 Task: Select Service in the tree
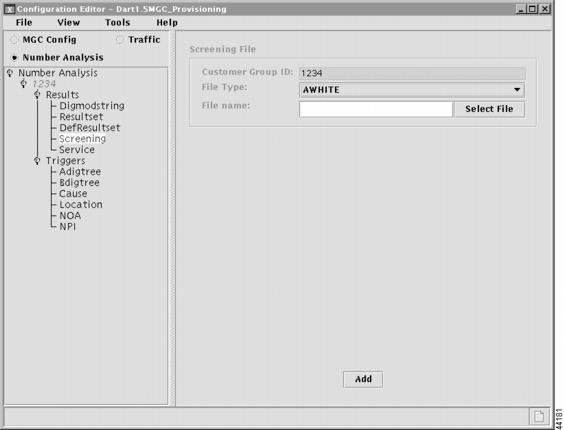[x=77, y=150]
